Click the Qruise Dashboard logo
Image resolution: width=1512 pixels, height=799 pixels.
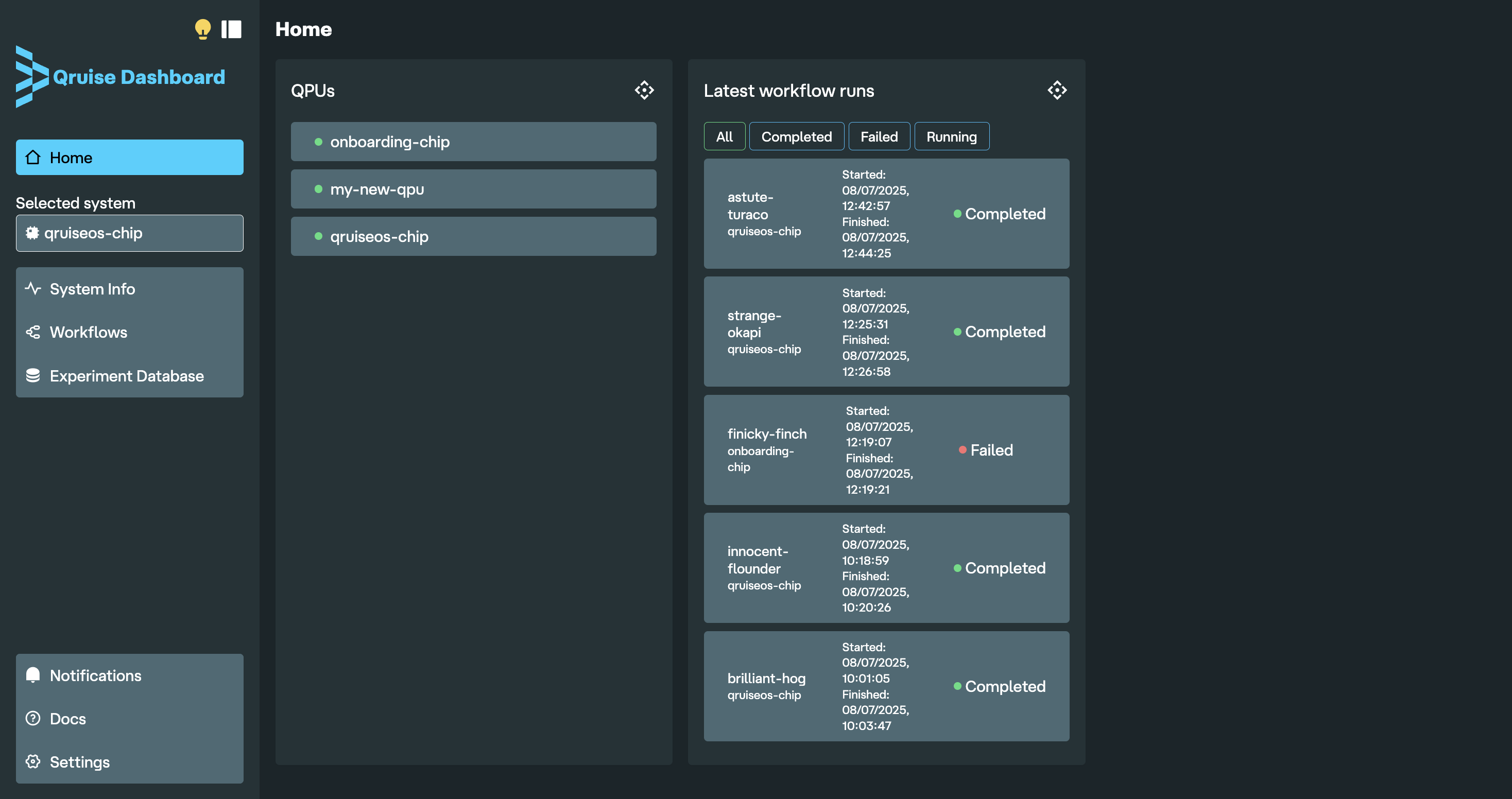121,77
